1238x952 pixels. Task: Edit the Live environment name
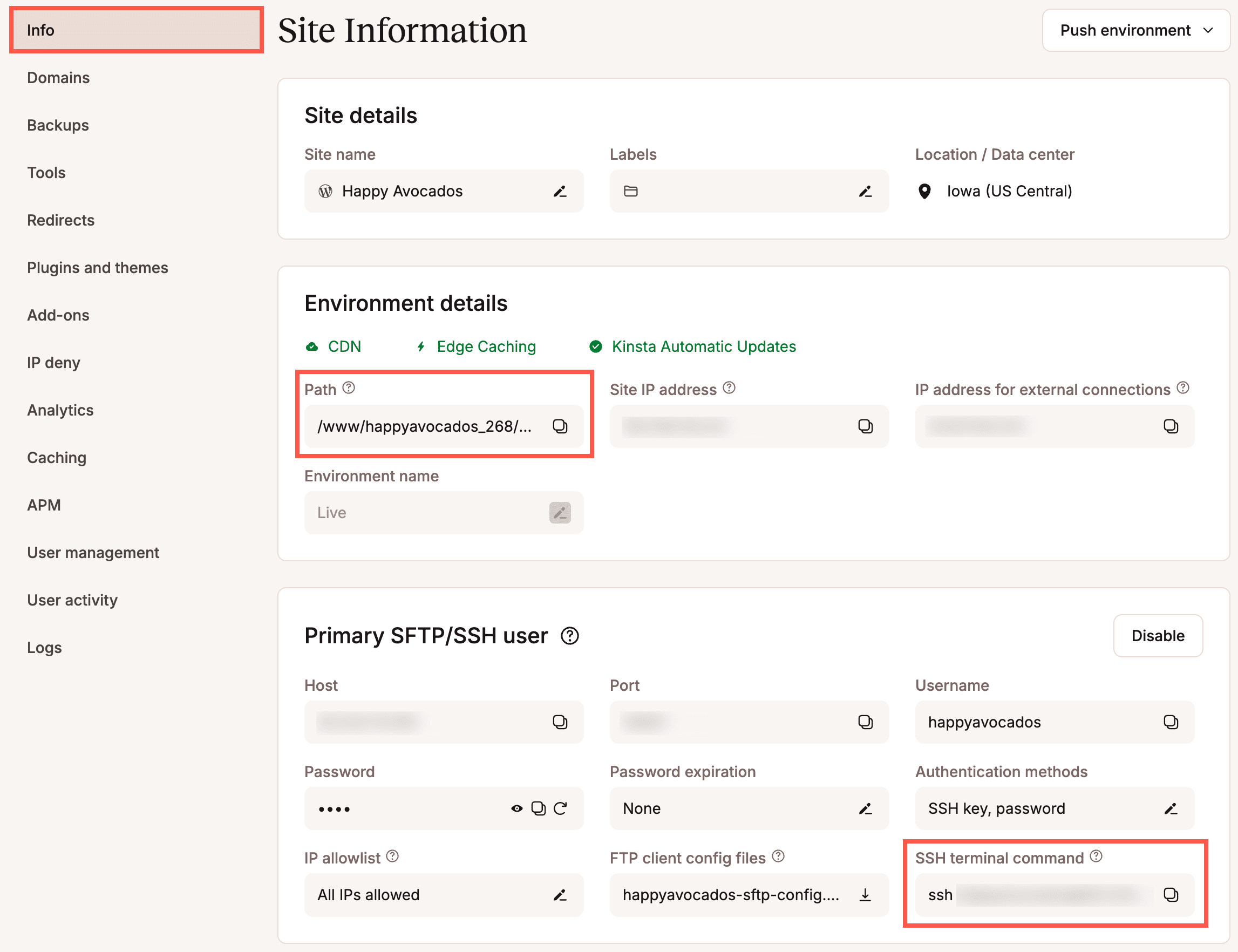pyautogui.click(x=560, y=512)
